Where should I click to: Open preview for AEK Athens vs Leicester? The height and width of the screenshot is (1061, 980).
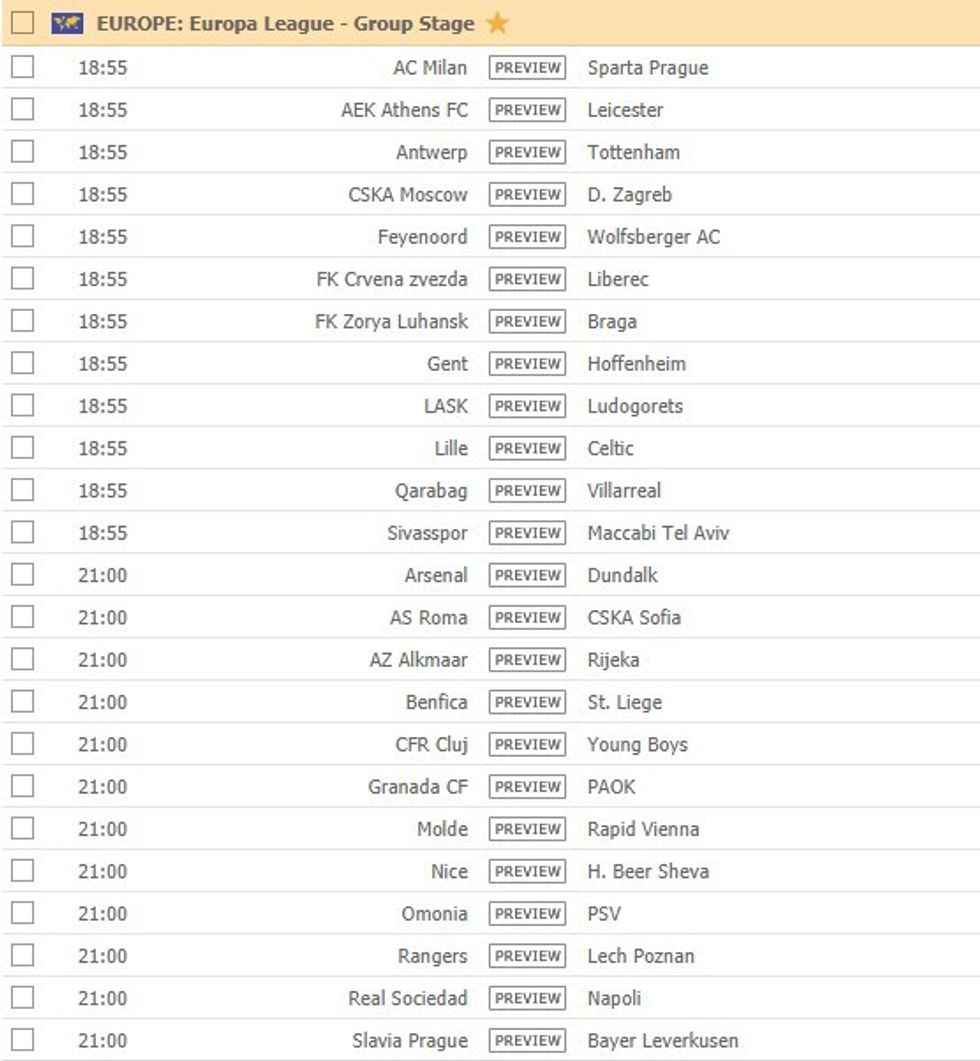(527, 110)
